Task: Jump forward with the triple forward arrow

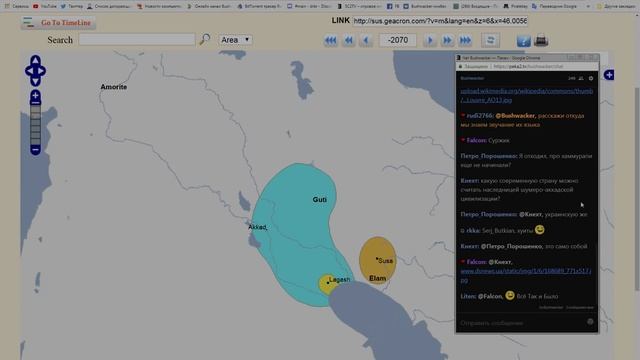Action: (465, 40)
